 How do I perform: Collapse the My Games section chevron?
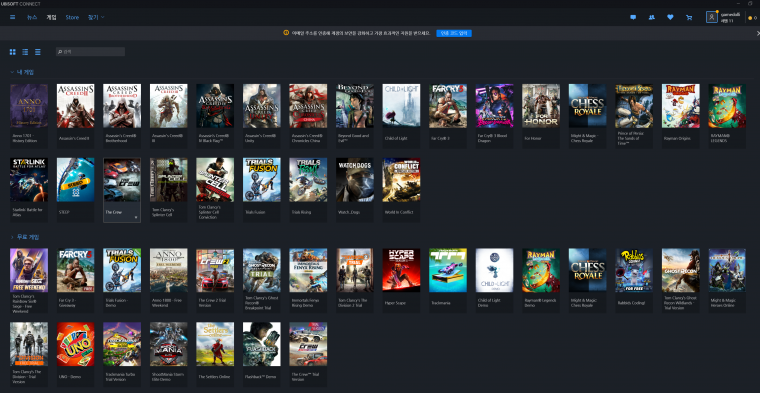[x=12, y=72]
